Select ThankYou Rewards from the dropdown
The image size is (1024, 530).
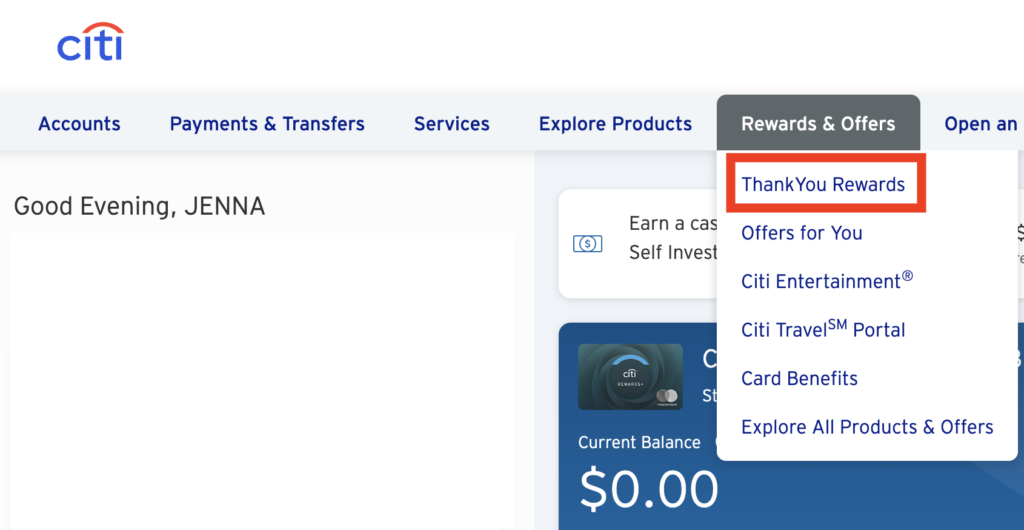coord(823,184)
